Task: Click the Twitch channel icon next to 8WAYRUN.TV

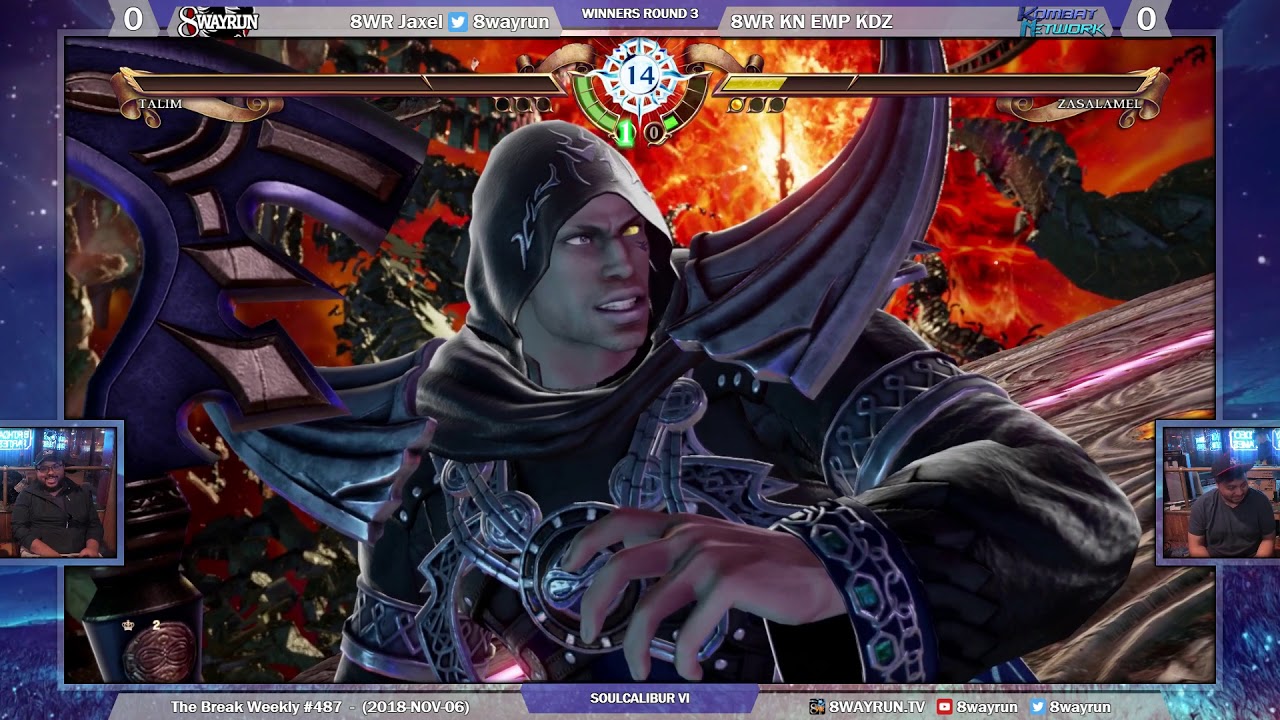Action: pyautogui.click(x=817, y=707)
